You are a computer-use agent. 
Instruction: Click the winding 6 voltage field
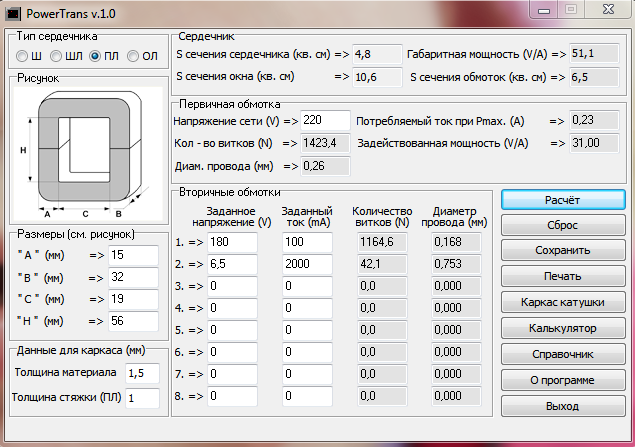[232, 352]
